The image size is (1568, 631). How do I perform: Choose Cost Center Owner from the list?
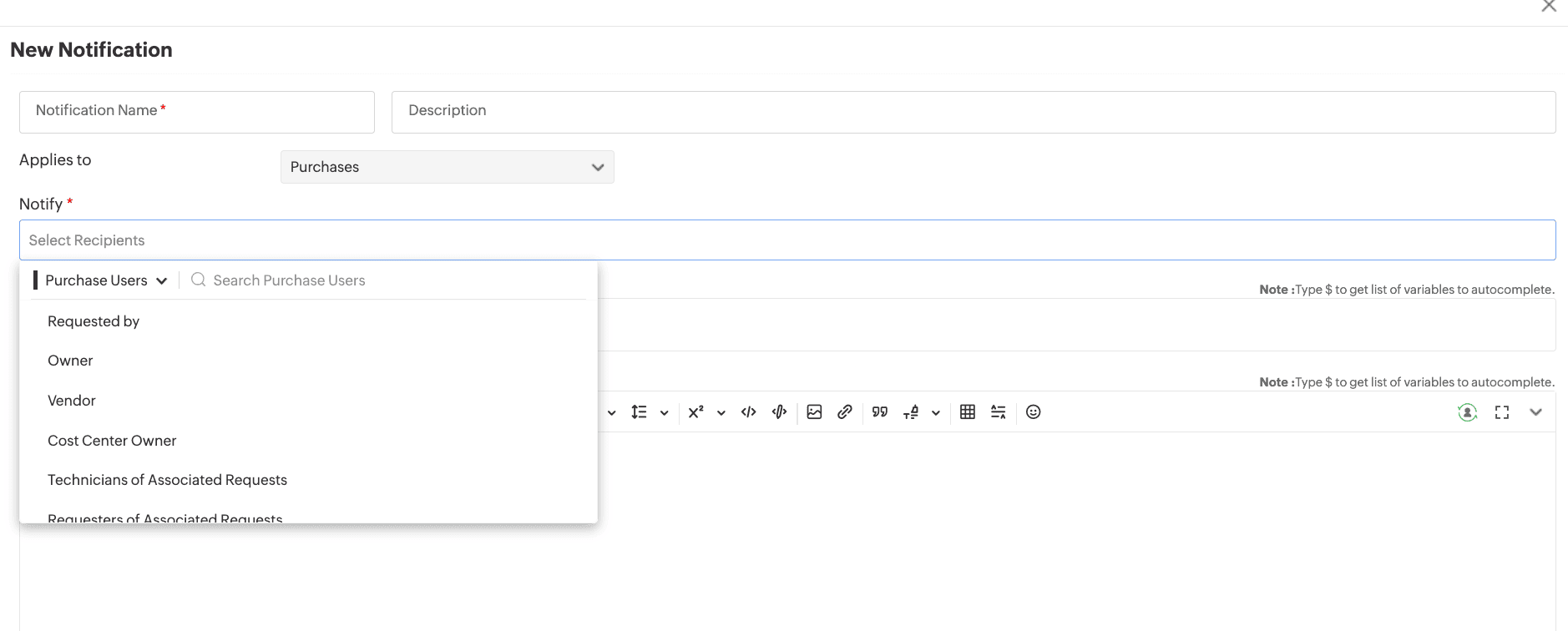[x=112, y=441]
